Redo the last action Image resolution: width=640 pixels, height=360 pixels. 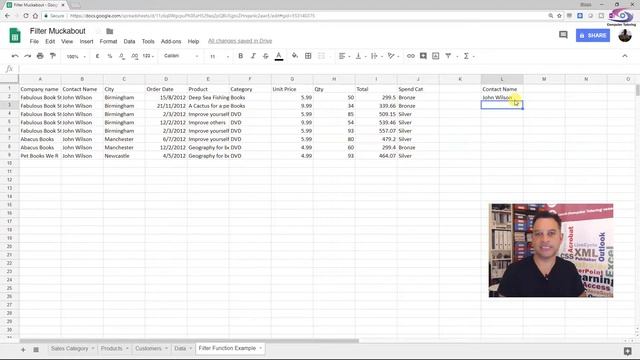tap(27, 56)
